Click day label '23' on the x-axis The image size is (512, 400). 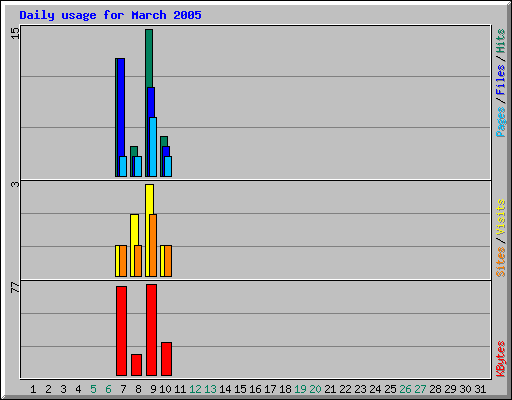(360, 389)
